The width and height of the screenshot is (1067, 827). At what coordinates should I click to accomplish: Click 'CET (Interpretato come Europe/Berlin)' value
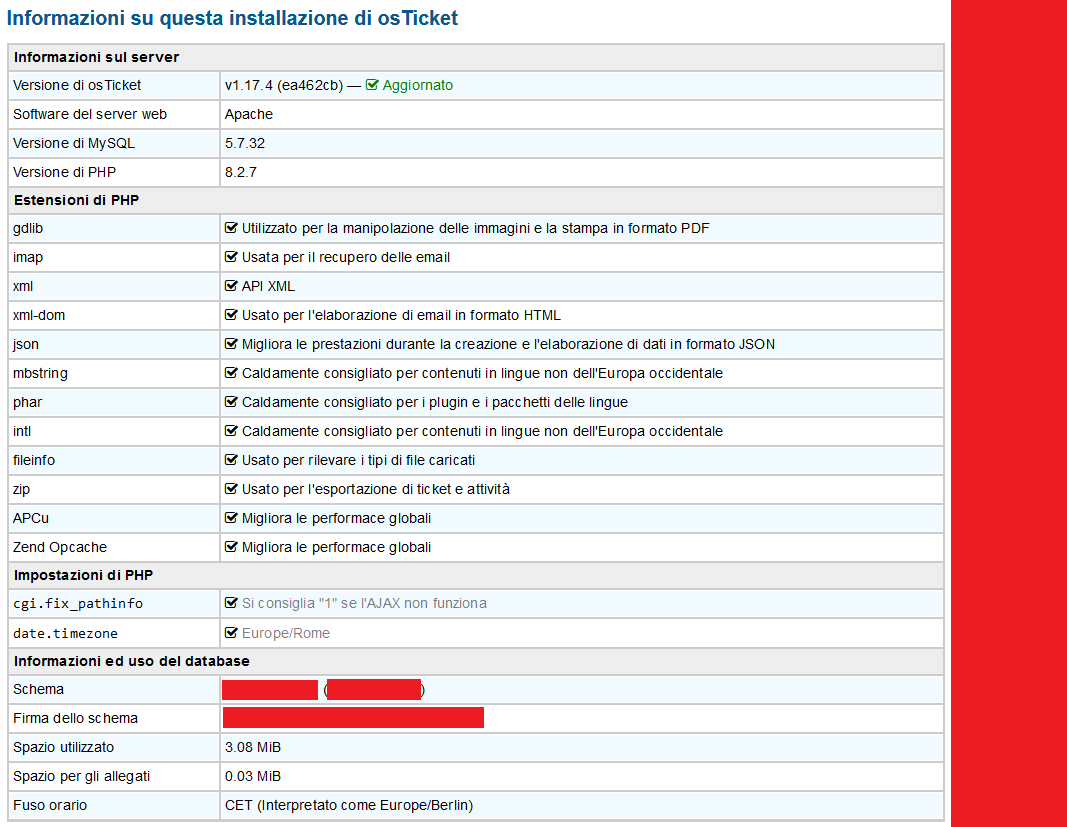click(349, 805)
